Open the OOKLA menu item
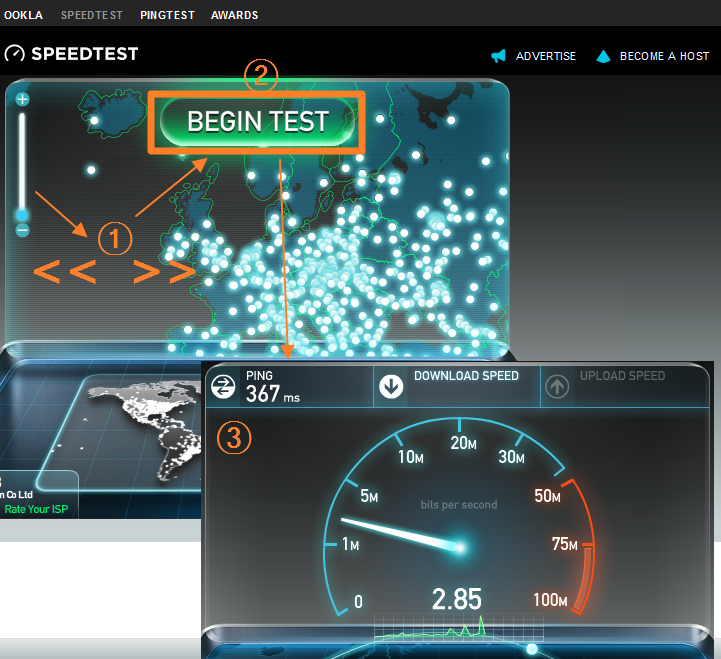Screen dimensions: 721x659 [23, 15]
